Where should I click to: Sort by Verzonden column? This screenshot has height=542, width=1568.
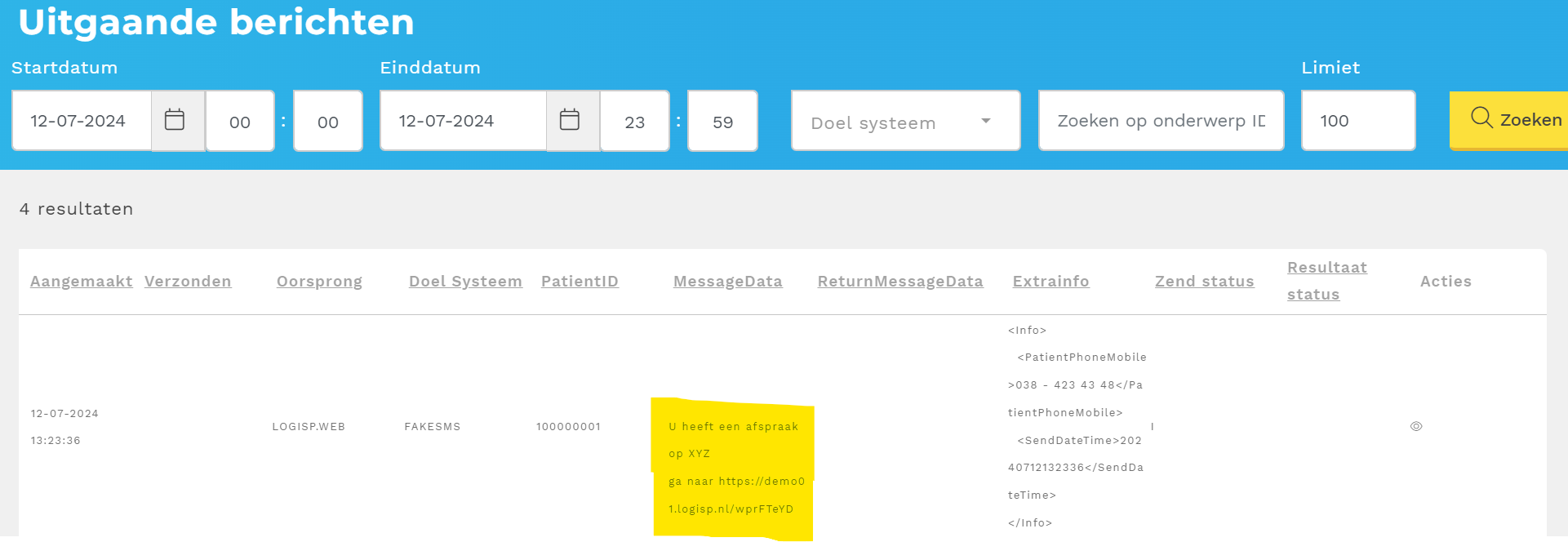[x=188, y=282]
